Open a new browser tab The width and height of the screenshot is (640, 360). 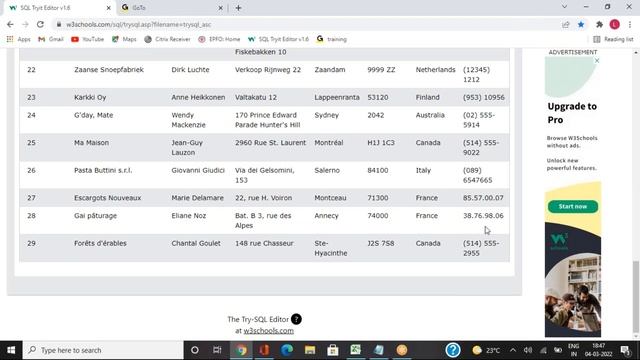click(238, 8)
